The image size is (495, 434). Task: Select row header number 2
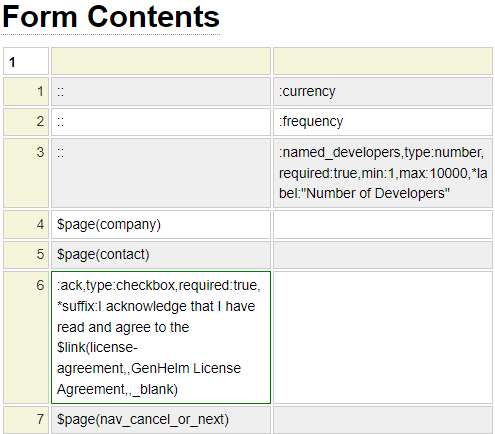click(26, 122)
